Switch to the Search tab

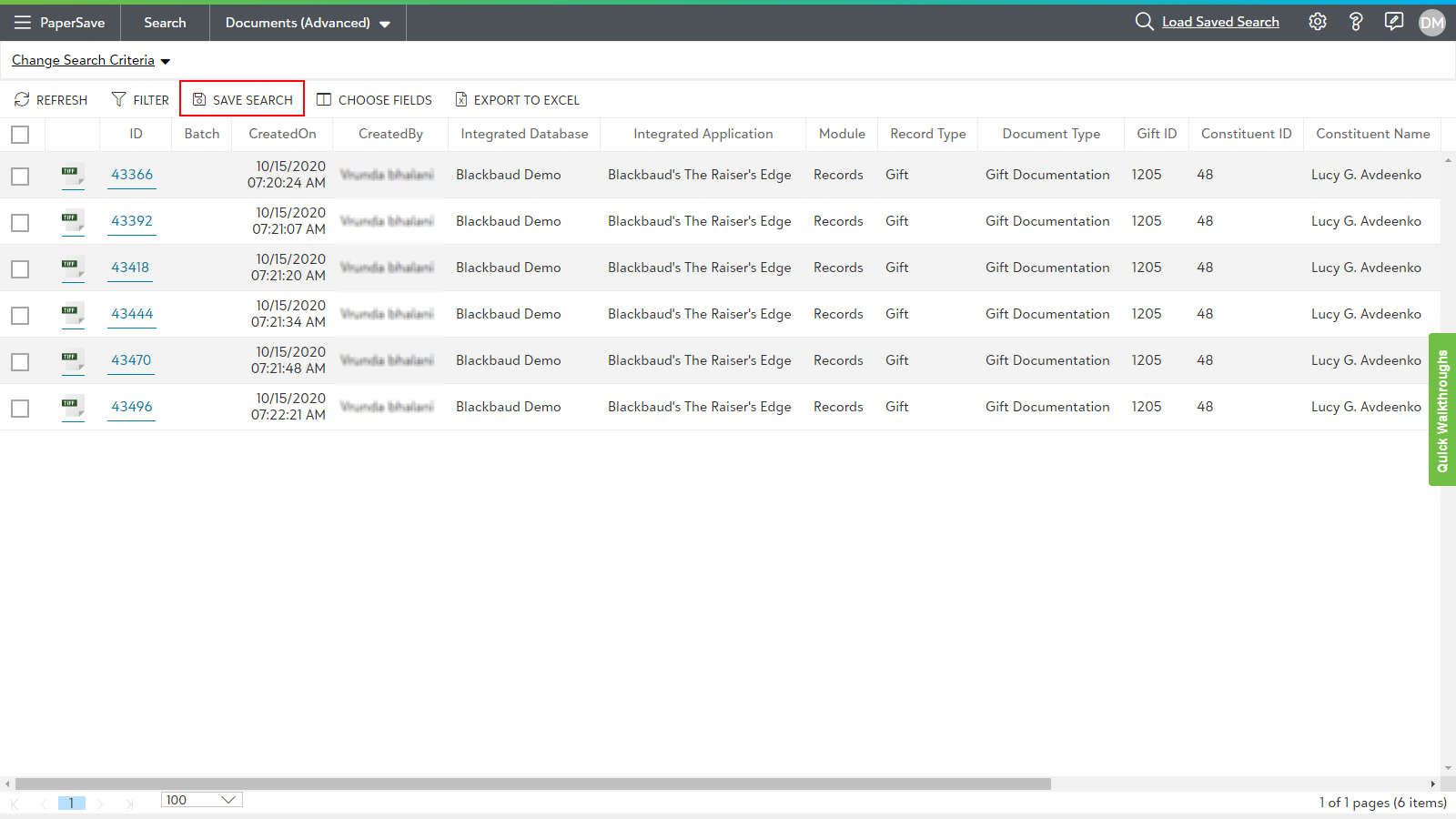tap(165, 23)
